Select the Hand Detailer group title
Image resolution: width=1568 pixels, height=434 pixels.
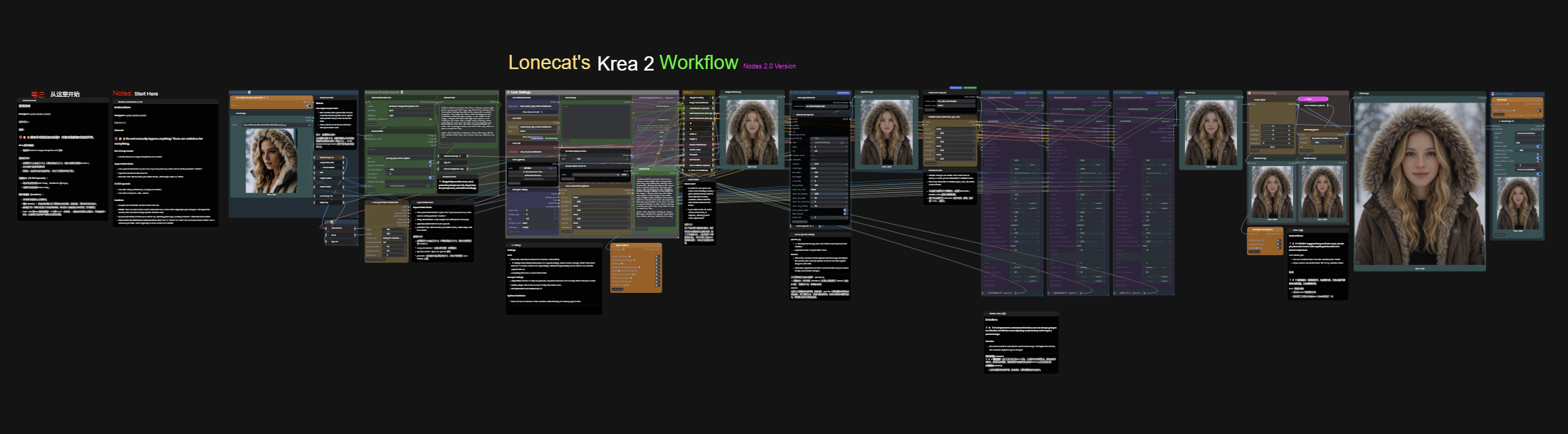[x=1123, y=93]
